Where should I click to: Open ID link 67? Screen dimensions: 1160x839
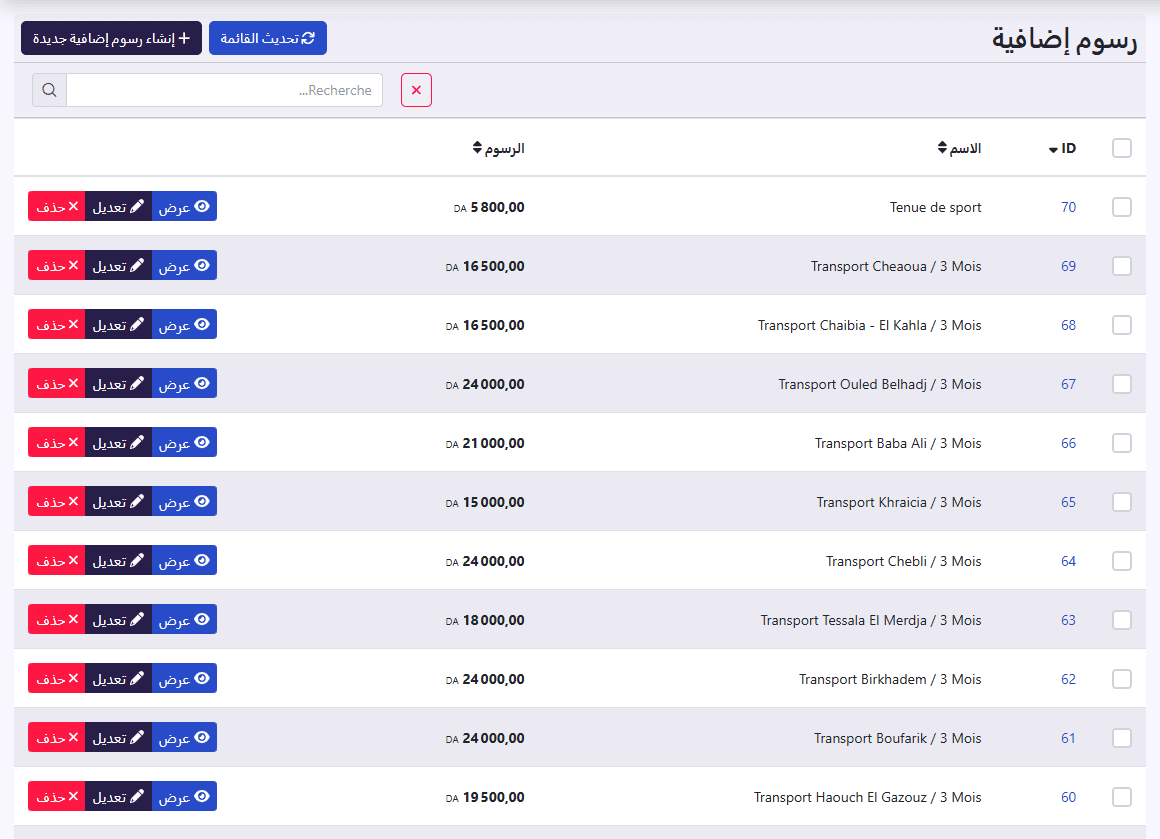pos(1068,384)
